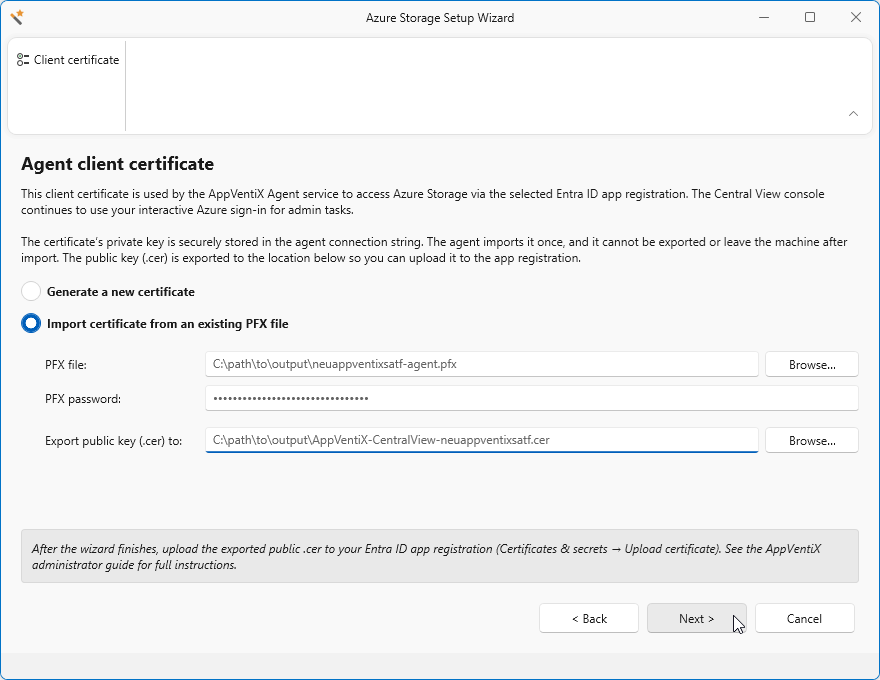880x680 pixels.
Task: Cancel the Azure Storage Setup Wizard
Action: (804, 618)
